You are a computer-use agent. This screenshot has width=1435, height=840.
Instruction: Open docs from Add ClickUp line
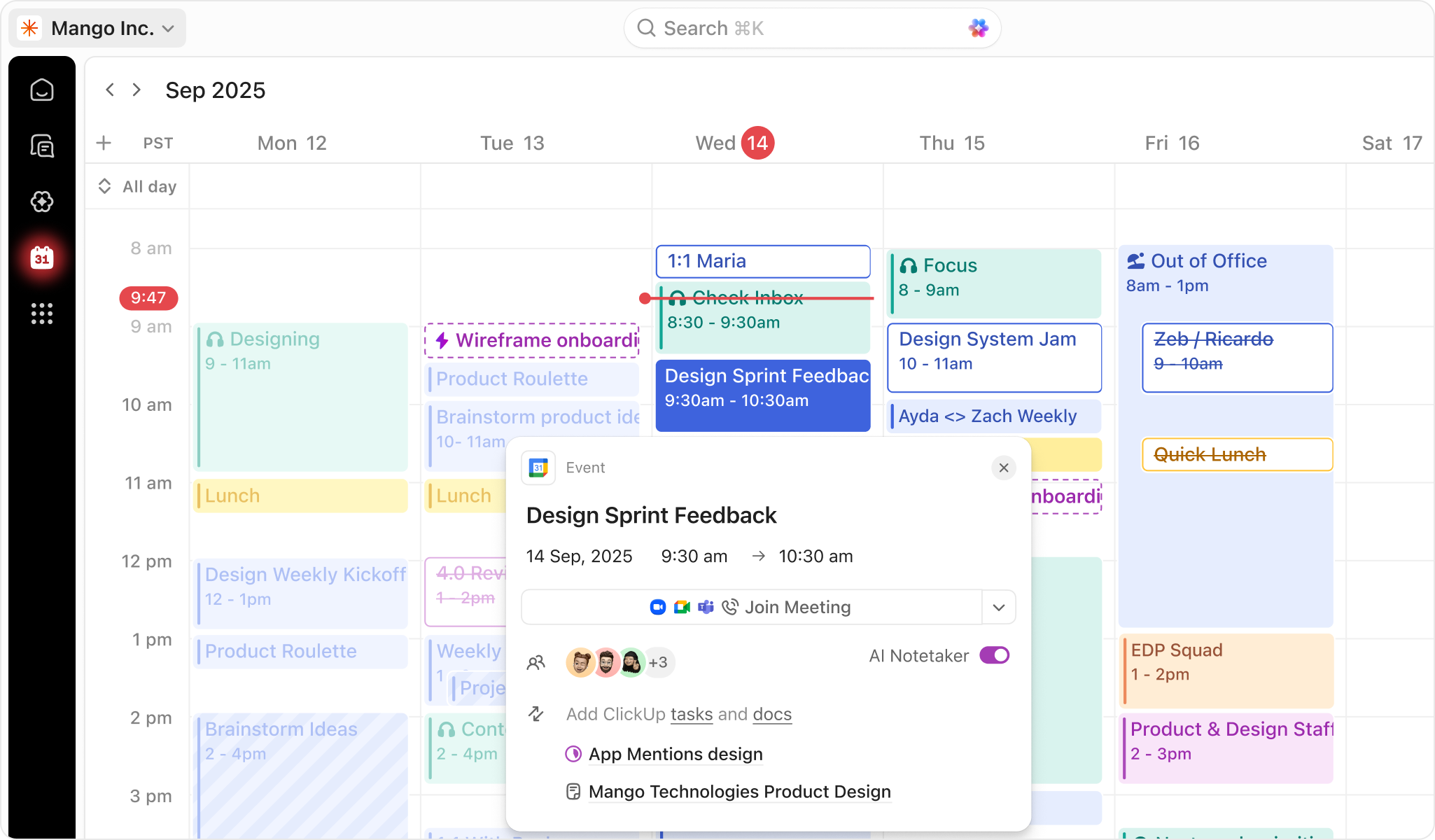(x=772, y=714)
